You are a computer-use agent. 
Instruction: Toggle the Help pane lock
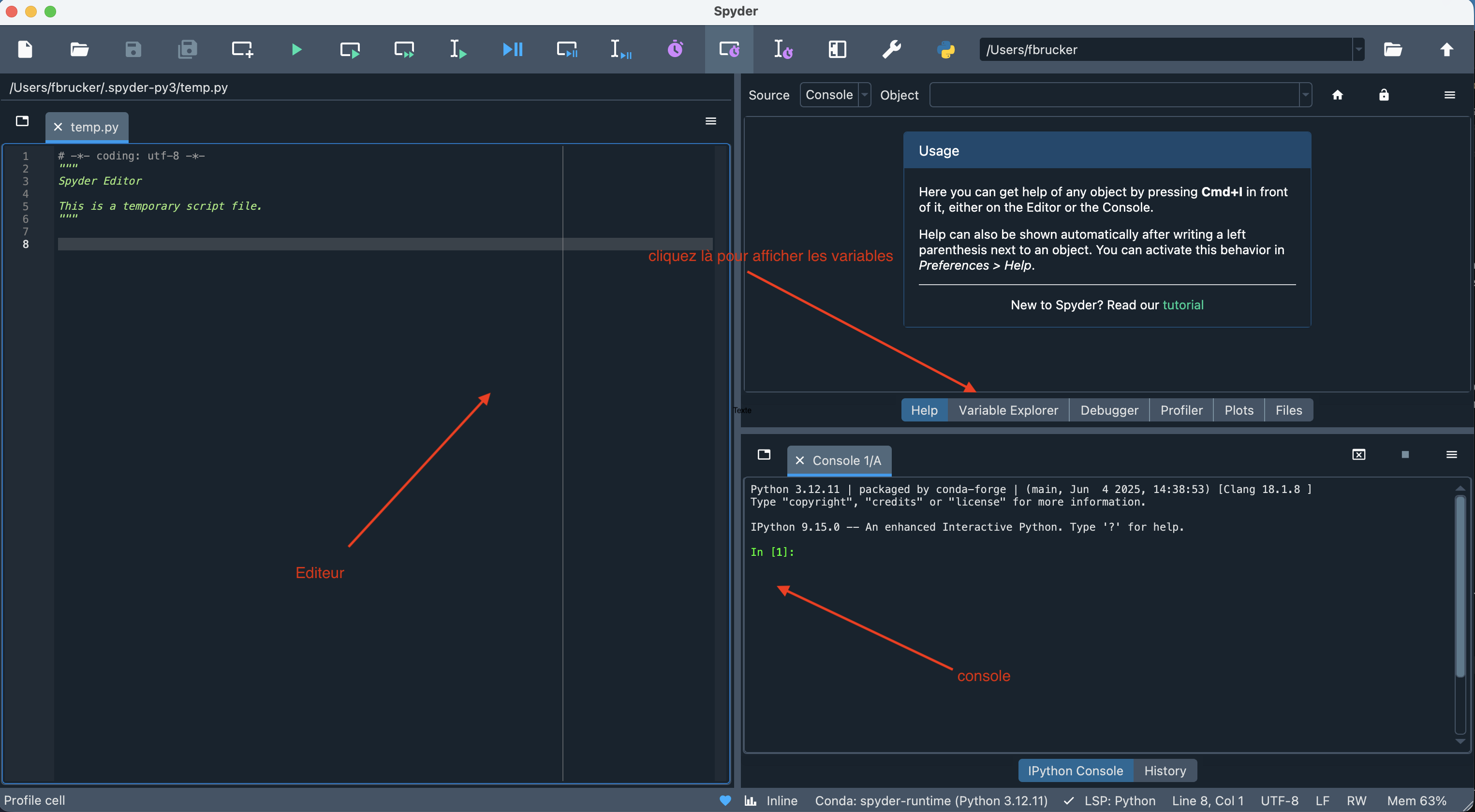[x=1384, y=95]
